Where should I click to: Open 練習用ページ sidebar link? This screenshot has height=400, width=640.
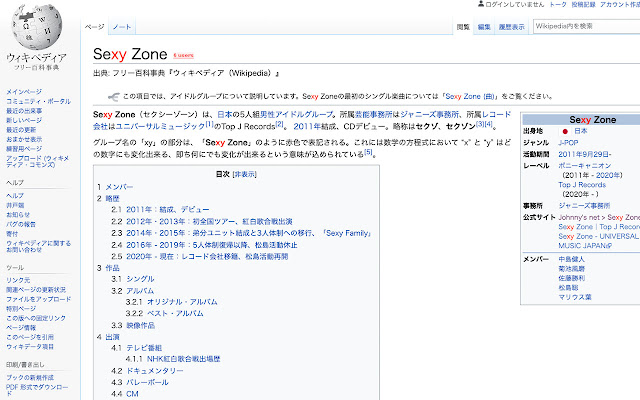24,149
